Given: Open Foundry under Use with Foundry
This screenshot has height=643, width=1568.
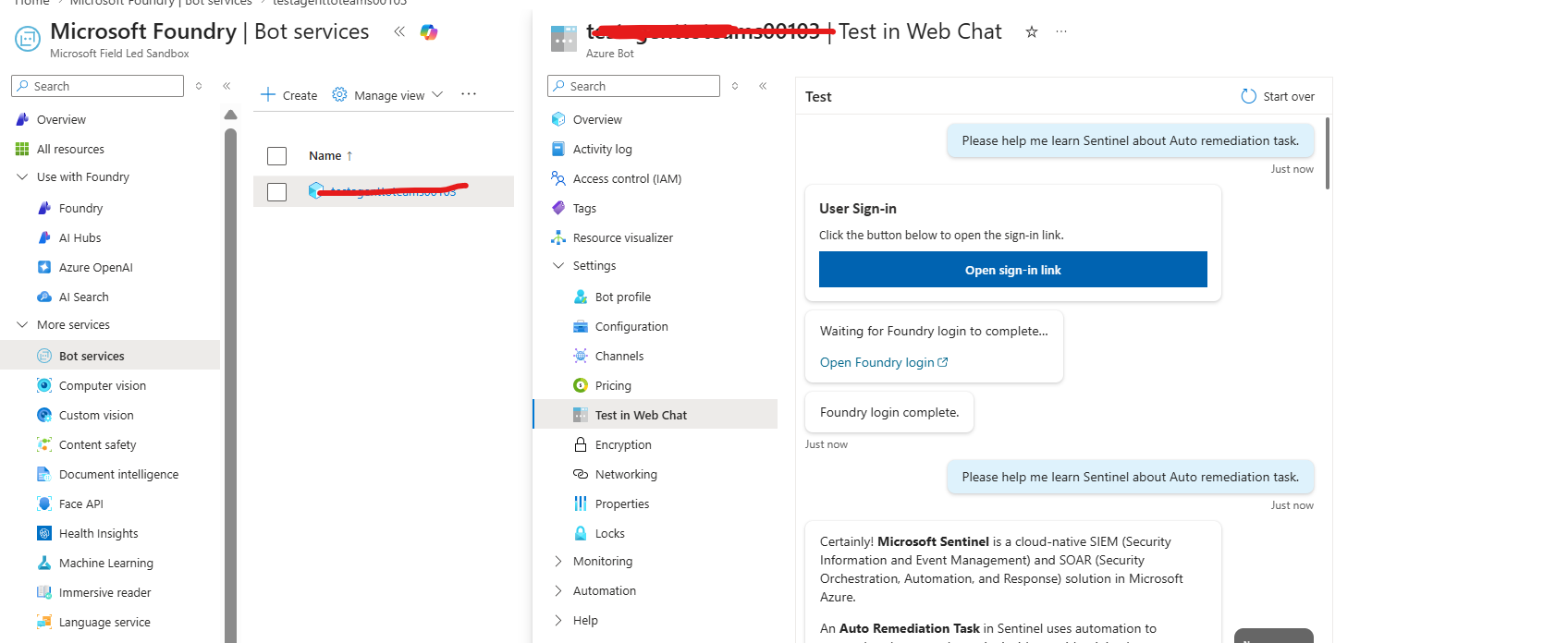Looking at the screenshot, I should click(x=80, y=208).
